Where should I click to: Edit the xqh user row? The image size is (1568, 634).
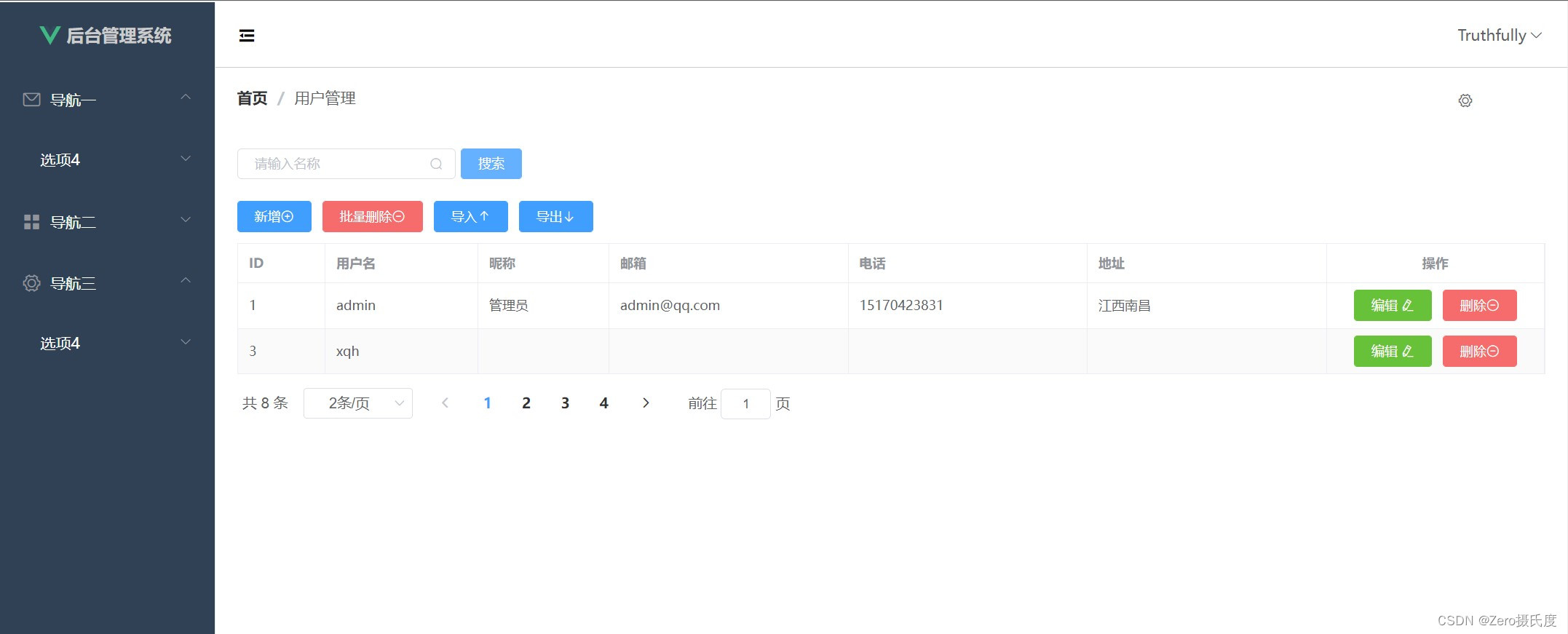[x=1393, y=351]
